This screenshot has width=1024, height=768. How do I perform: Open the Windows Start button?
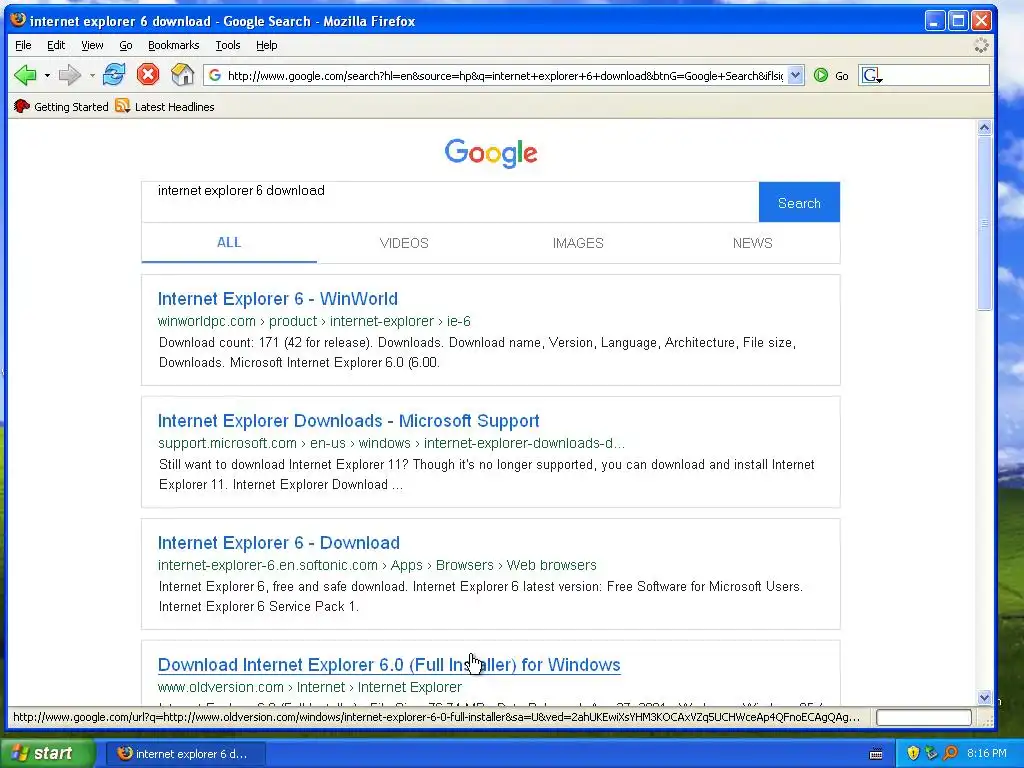(47, 753)
